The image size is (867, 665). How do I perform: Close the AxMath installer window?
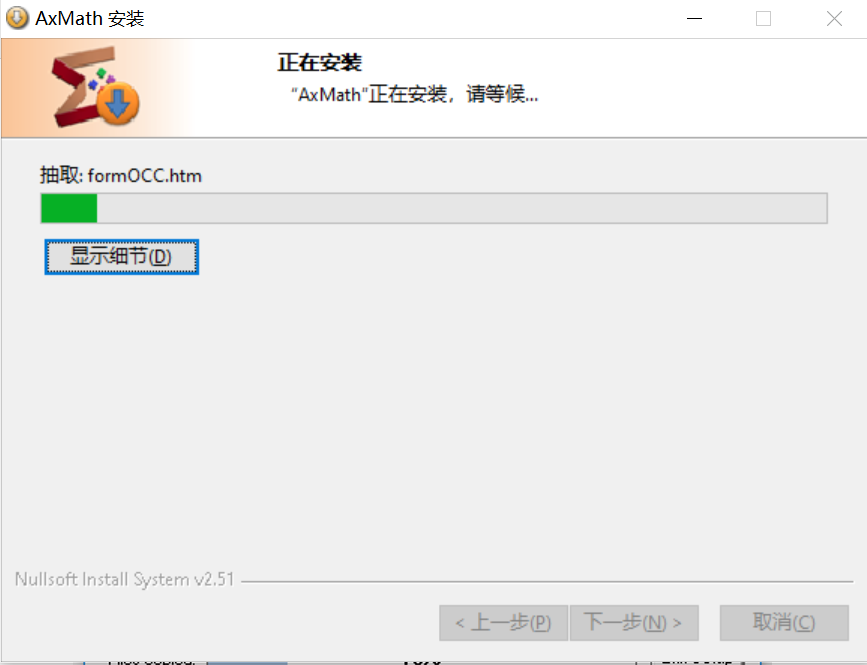(834, 18)
